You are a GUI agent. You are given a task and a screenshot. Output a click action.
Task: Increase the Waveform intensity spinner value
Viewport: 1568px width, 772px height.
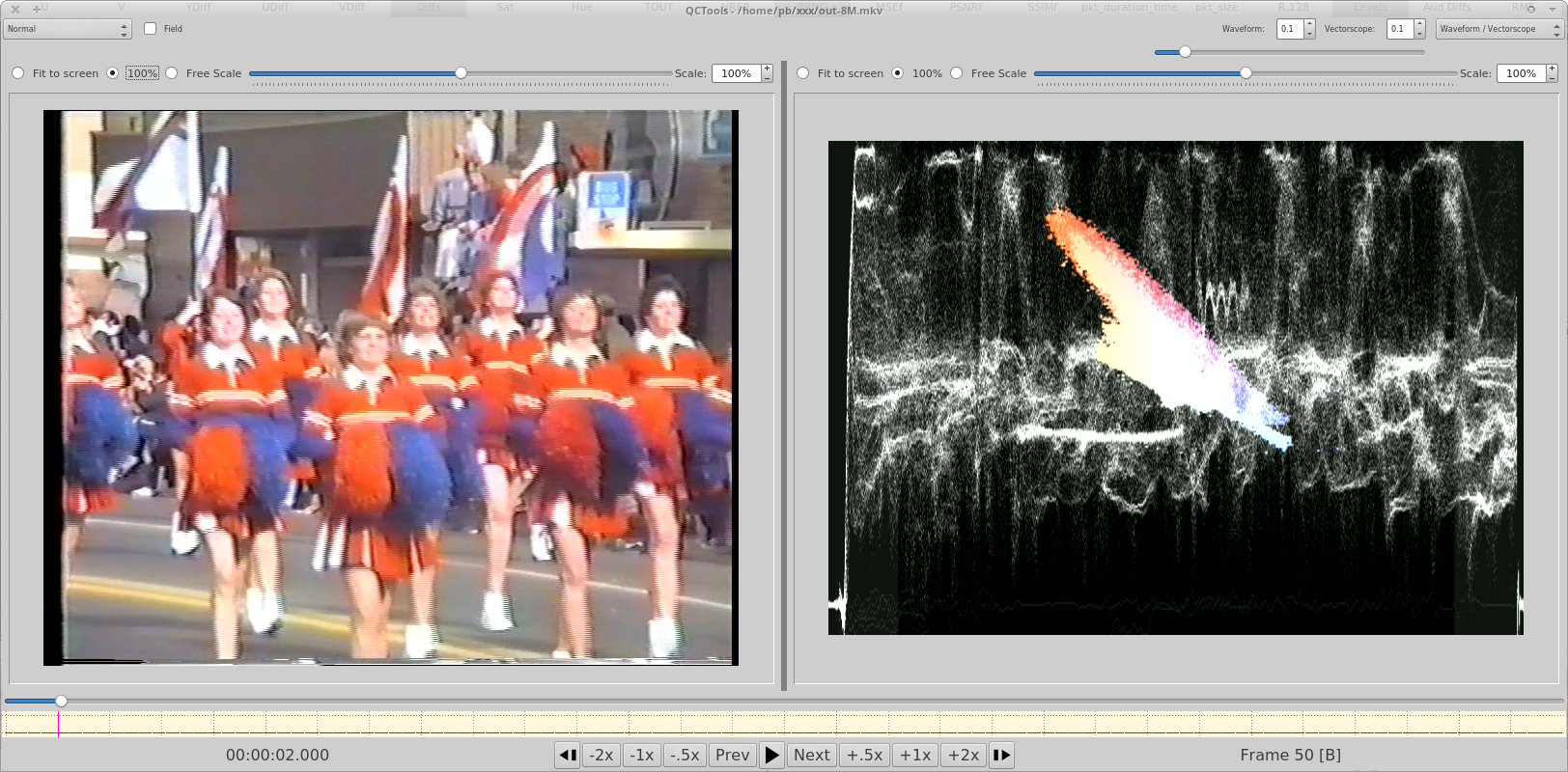click(x=1309, y=25)
